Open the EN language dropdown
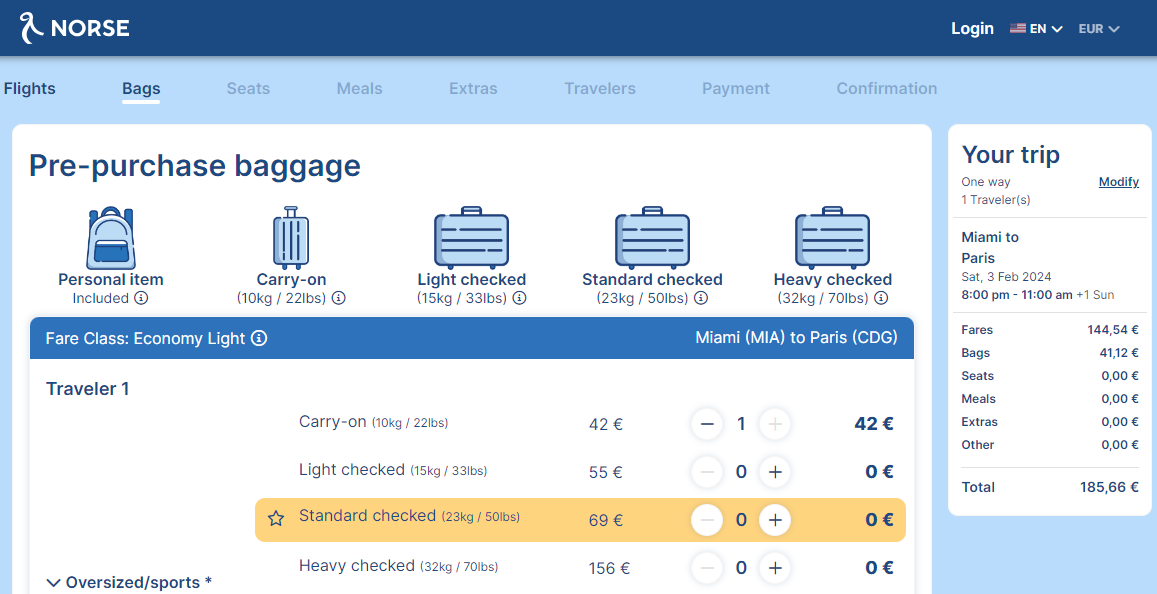 pyautogui.click(x=1036, y=29)
